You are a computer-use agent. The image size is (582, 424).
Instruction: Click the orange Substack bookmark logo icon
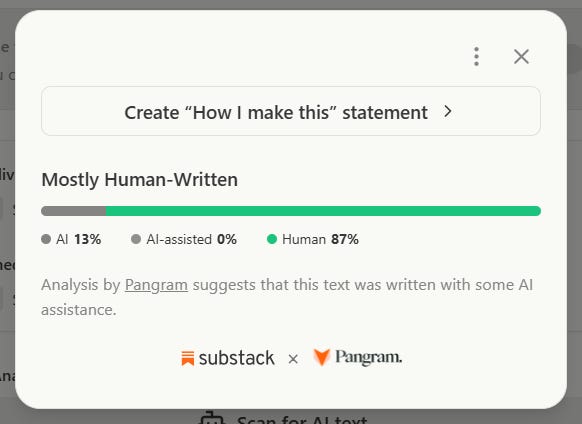pos(188,358)
